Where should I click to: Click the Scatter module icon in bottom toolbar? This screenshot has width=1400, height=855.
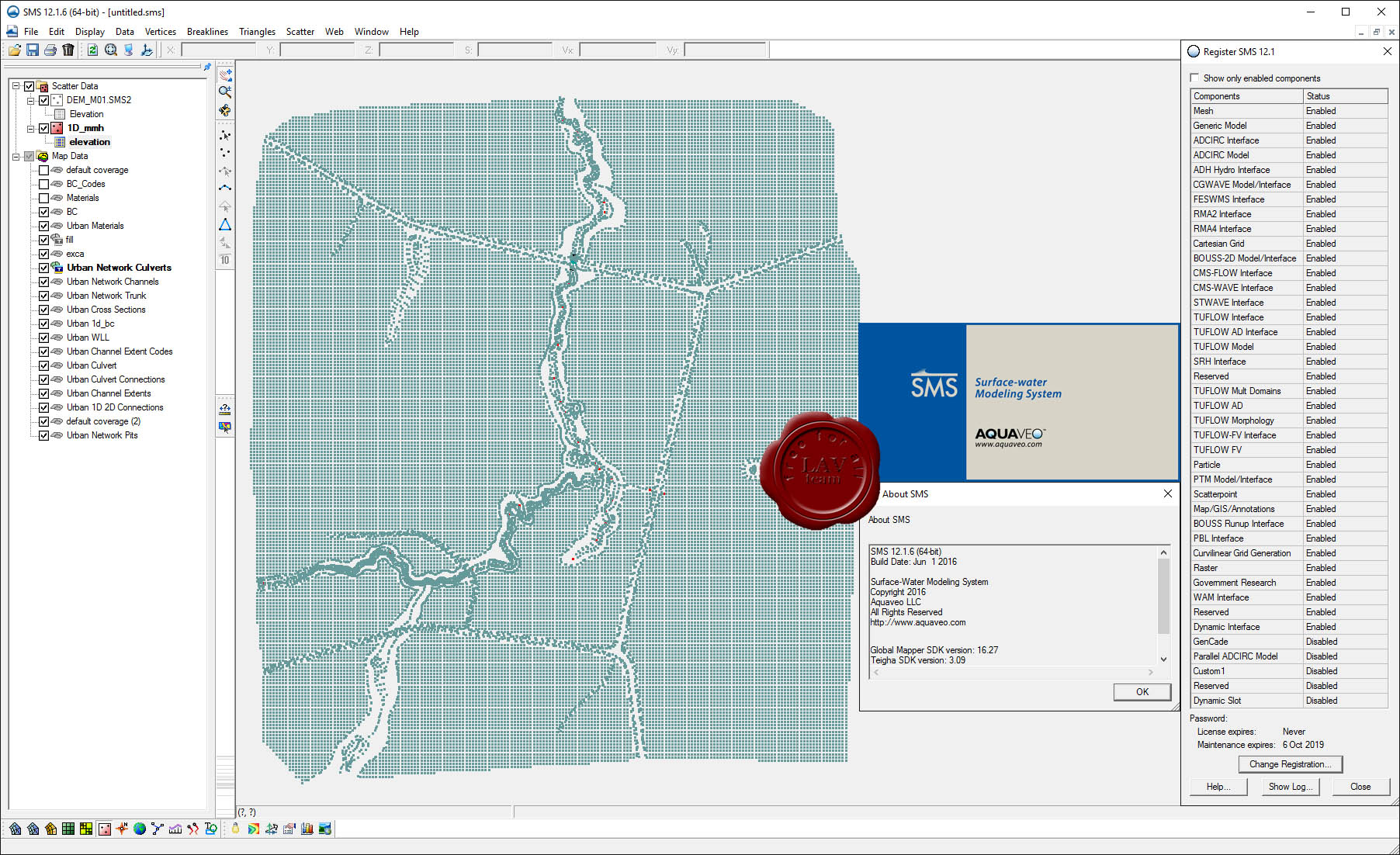pyautogui.click(x=104, y=829)
